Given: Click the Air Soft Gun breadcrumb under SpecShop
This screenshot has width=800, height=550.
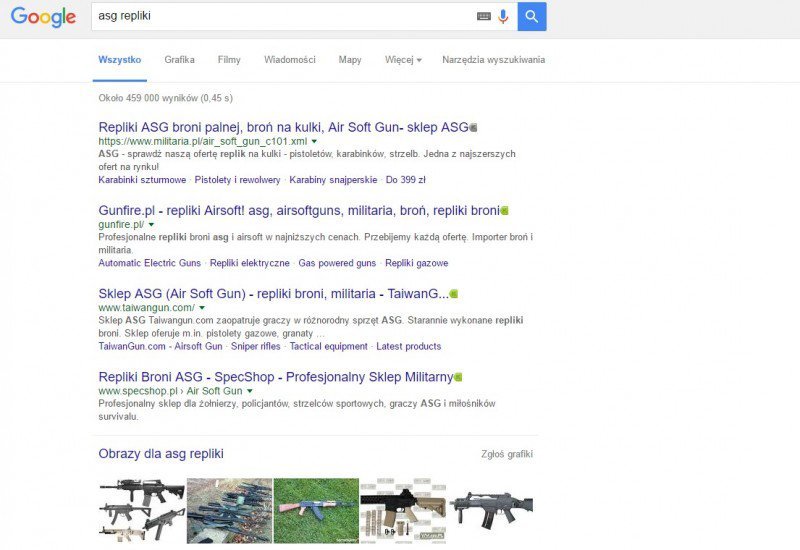Looking at the screenshot, I should (x=214, y=391).
